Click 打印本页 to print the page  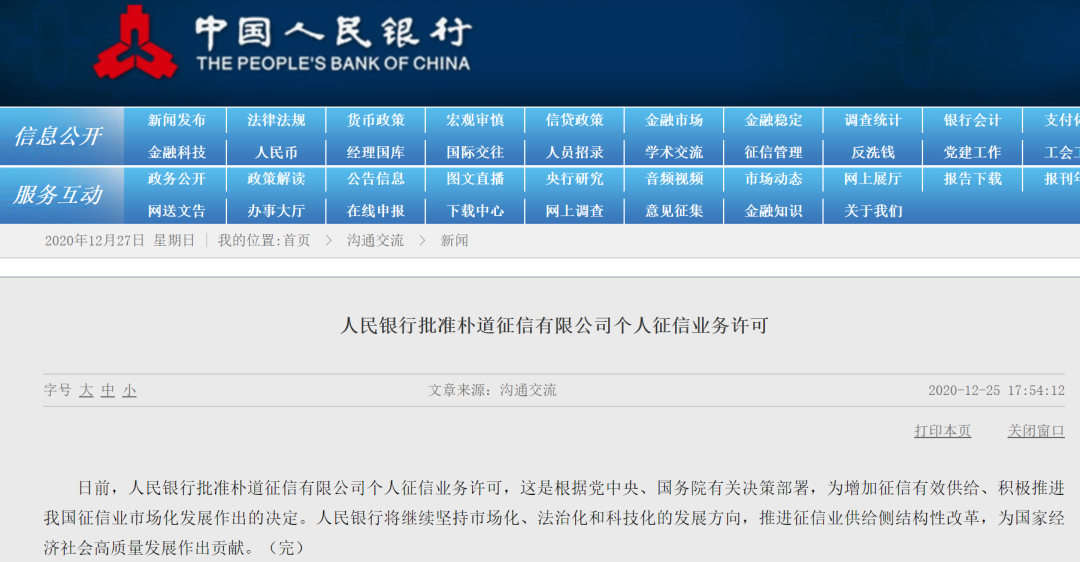pyautogui.click(x=942, y=431)
